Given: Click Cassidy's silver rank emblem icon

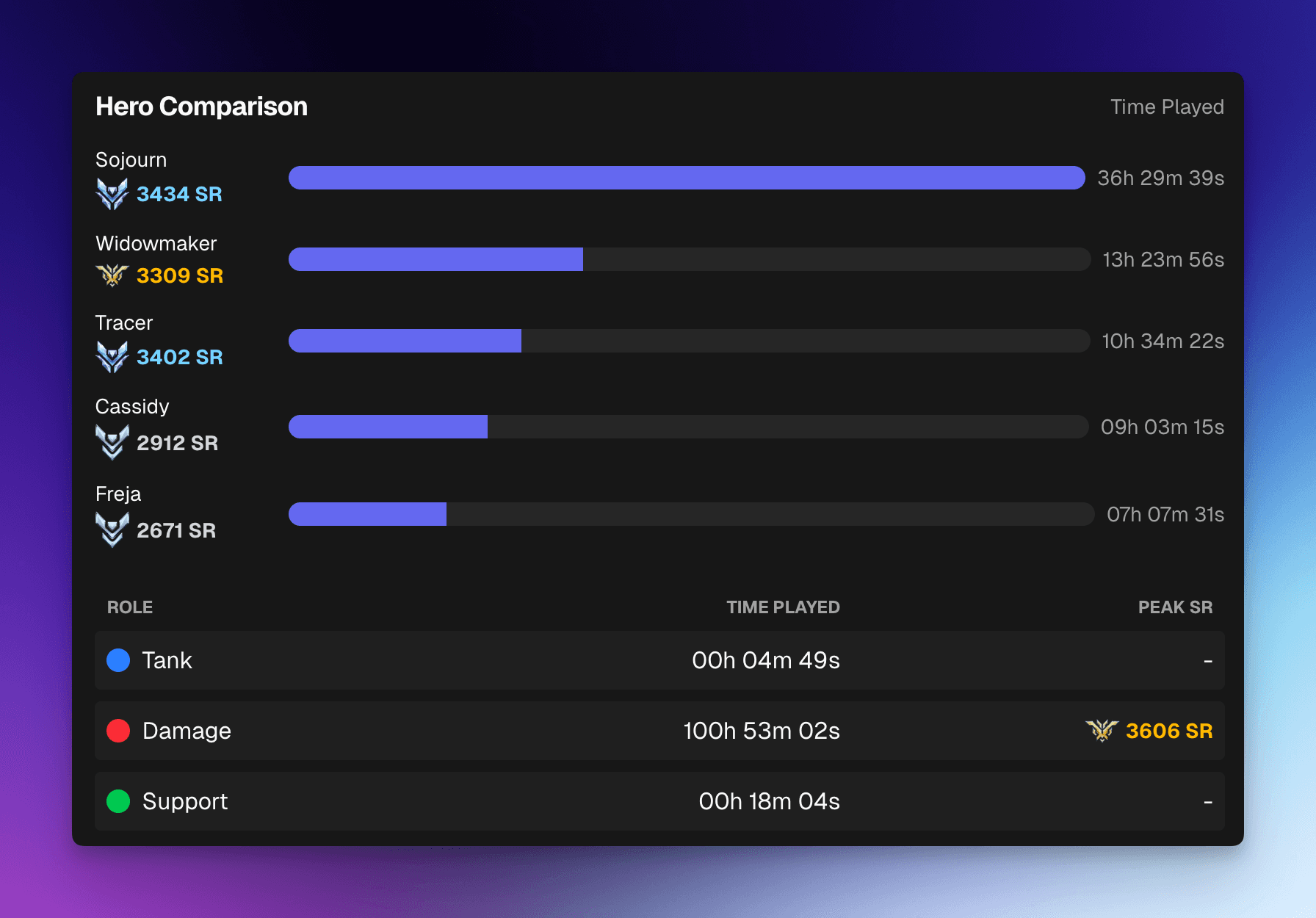Looking at the screenshot, I should tap(112, 443).
